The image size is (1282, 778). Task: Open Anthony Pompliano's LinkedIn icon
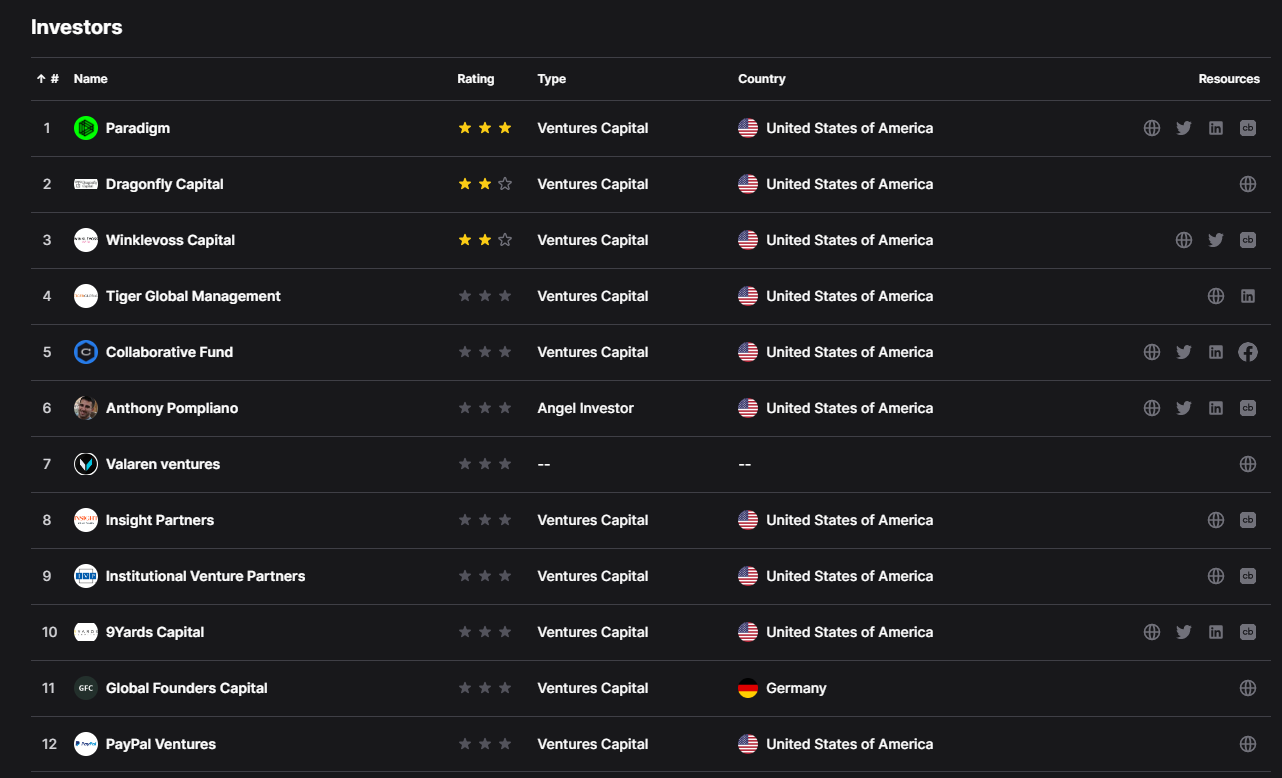click(x=1216, y=408)
